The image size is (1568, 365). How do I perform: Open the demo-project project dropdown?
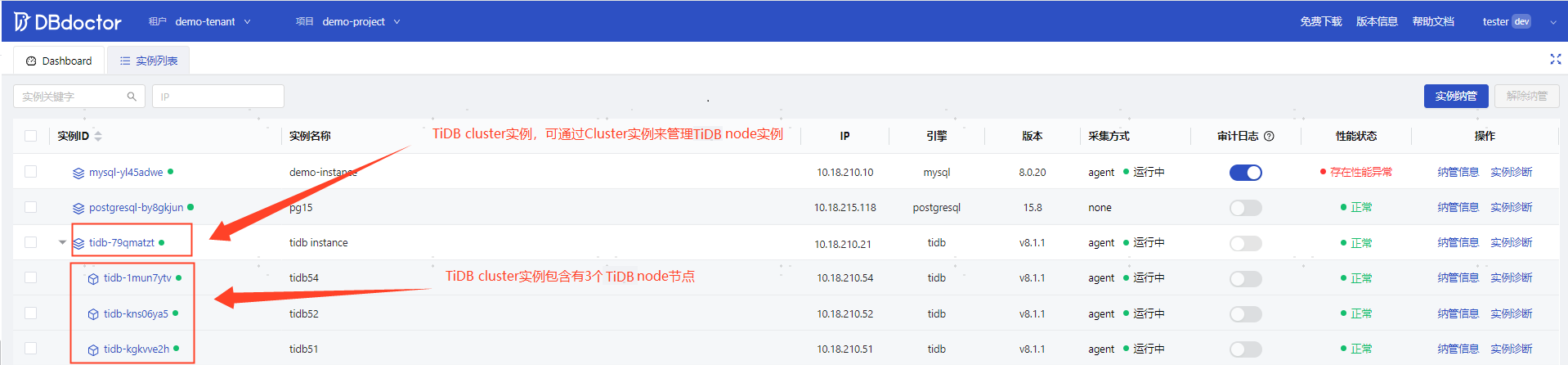361,22
